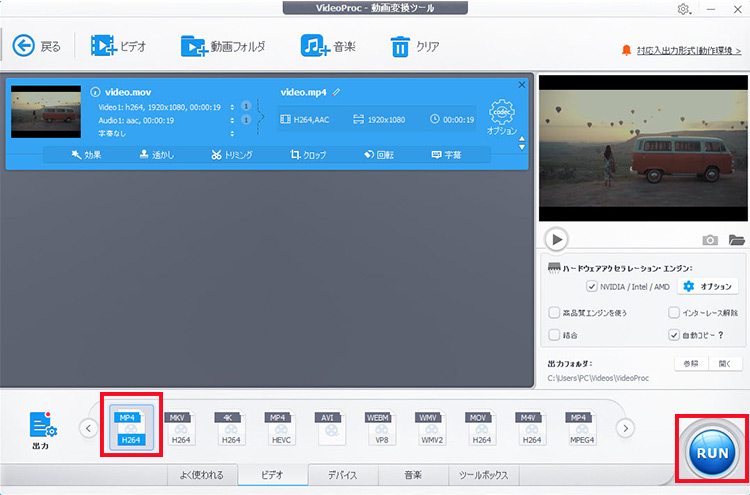Play the preview video
750x495 pixels.
[556, 239]
